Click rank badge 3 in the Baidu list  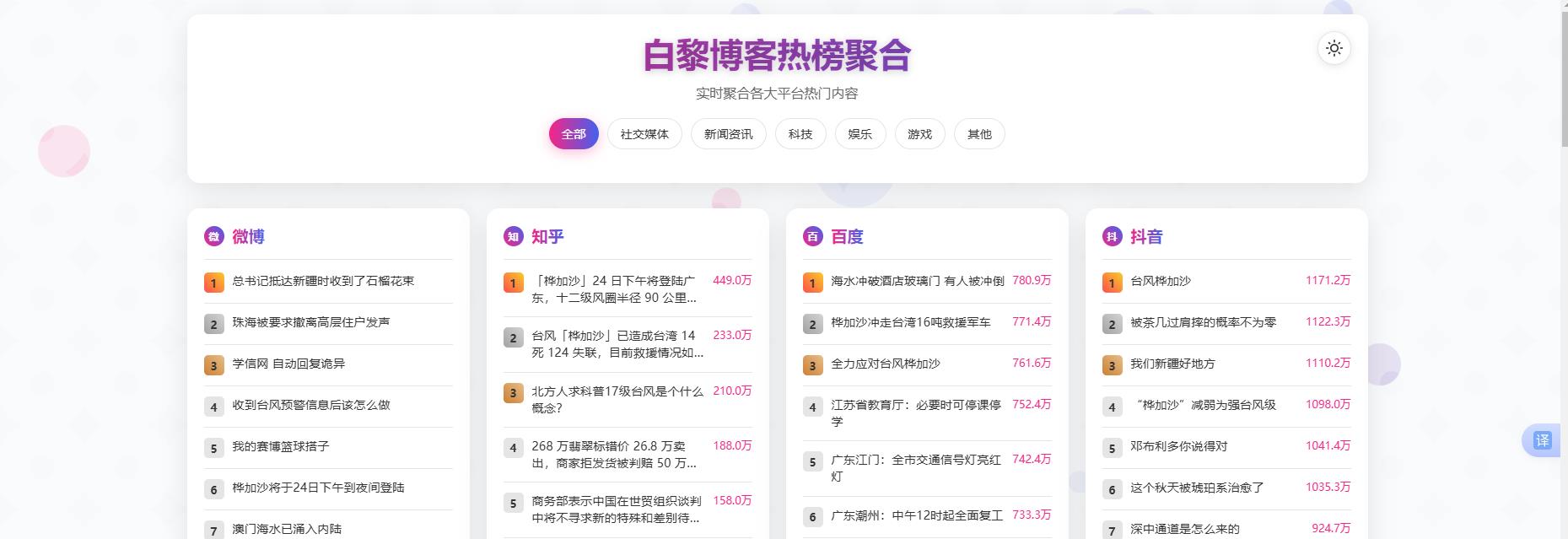812,365
